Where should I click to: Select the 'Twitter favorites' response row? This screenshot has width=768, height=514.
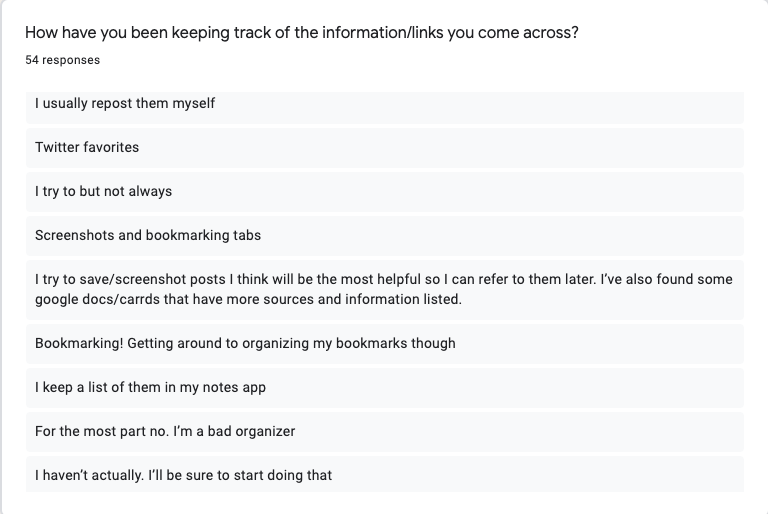pos(384,147)
